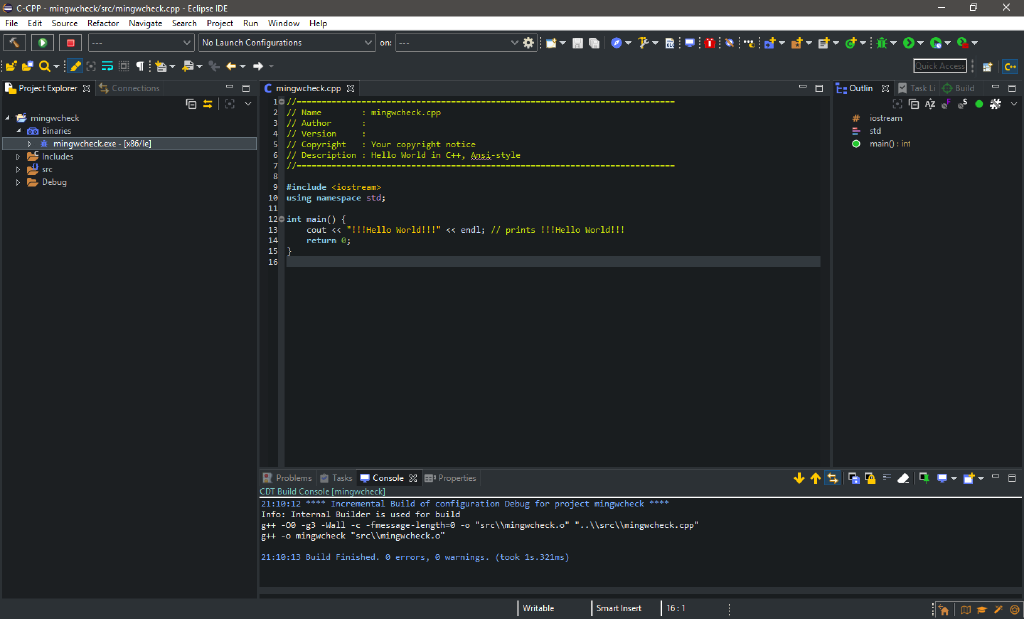Viewport: 1024px width, 619px height.
Task: Click the red Stop launch button
Action: (70, 43)
